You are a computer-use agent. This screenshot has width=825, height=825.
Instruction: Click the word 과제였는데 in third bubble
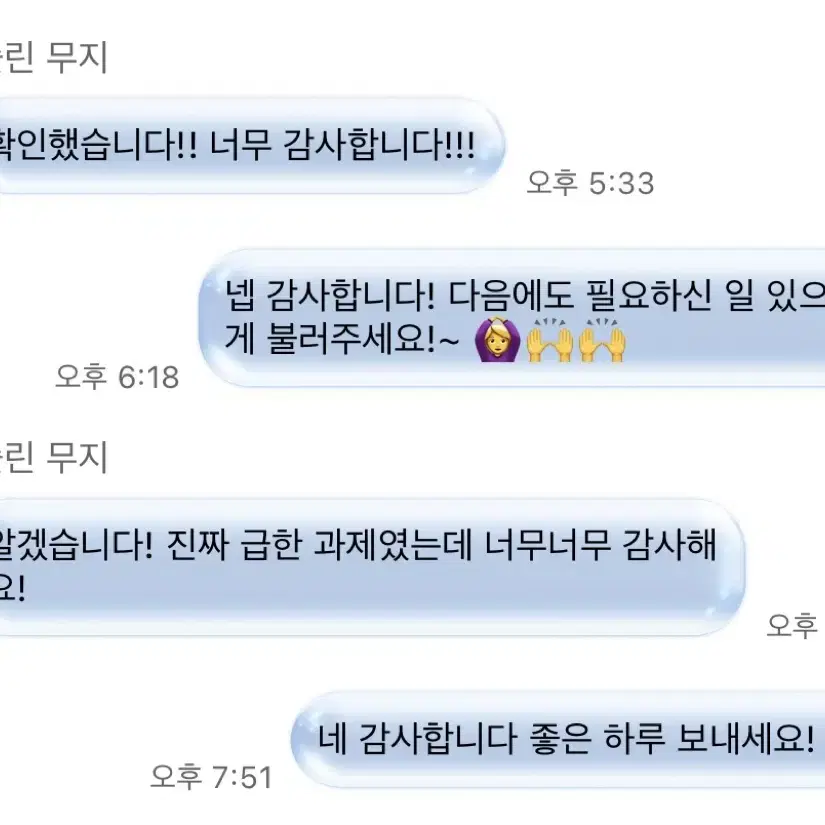[393, 546]
